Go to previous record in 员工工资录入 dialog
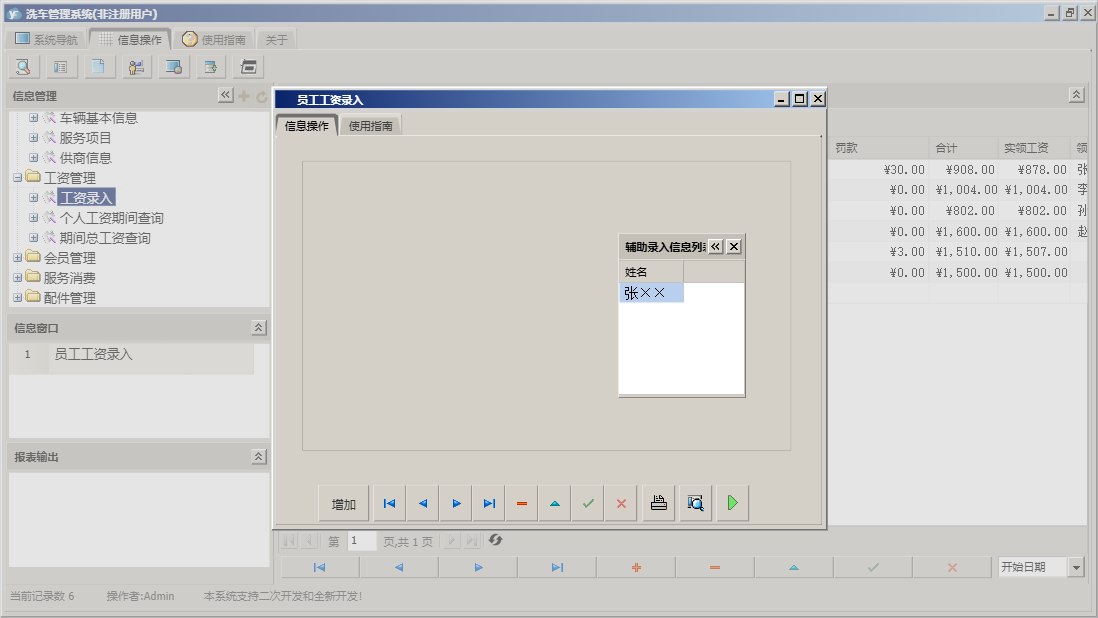 [x=423, y=503]
